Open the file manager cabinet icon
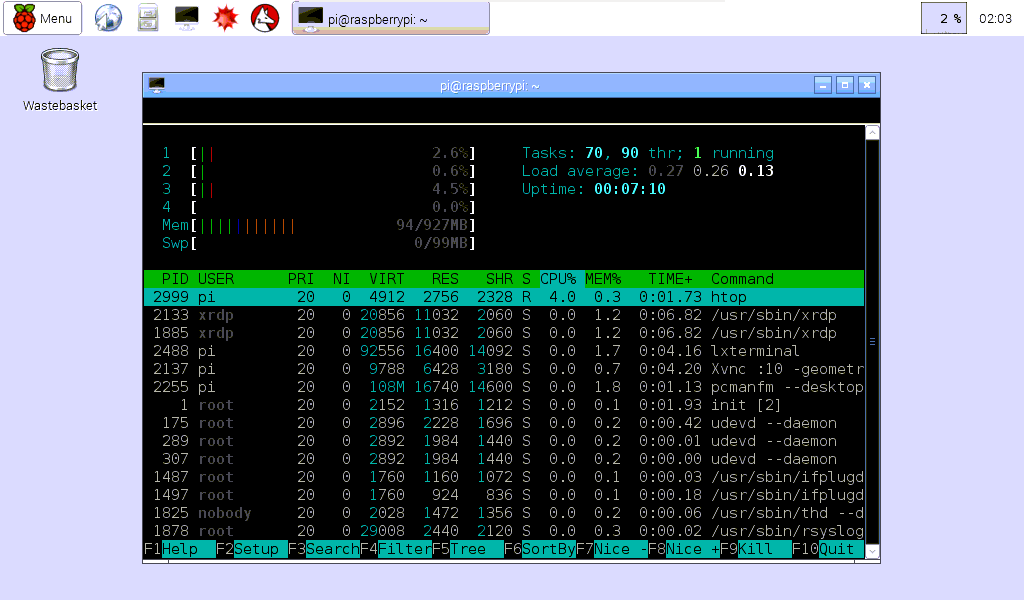Viewport: 1024px width, 600px height. click(148, 18)
